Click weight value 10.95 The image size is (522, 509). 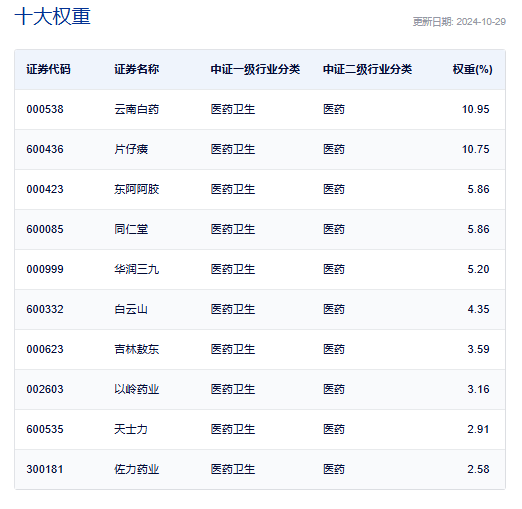tap(476, 109)
